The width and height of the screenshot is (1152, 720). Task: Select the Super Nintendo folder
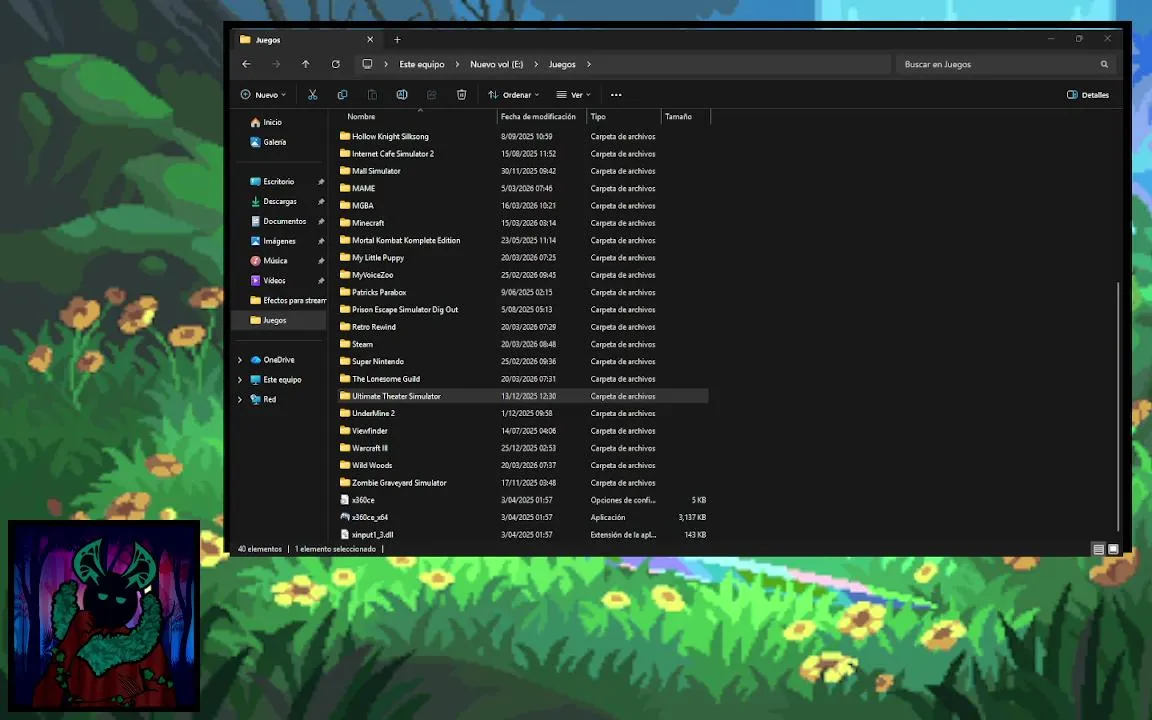[x=378, y=362]
